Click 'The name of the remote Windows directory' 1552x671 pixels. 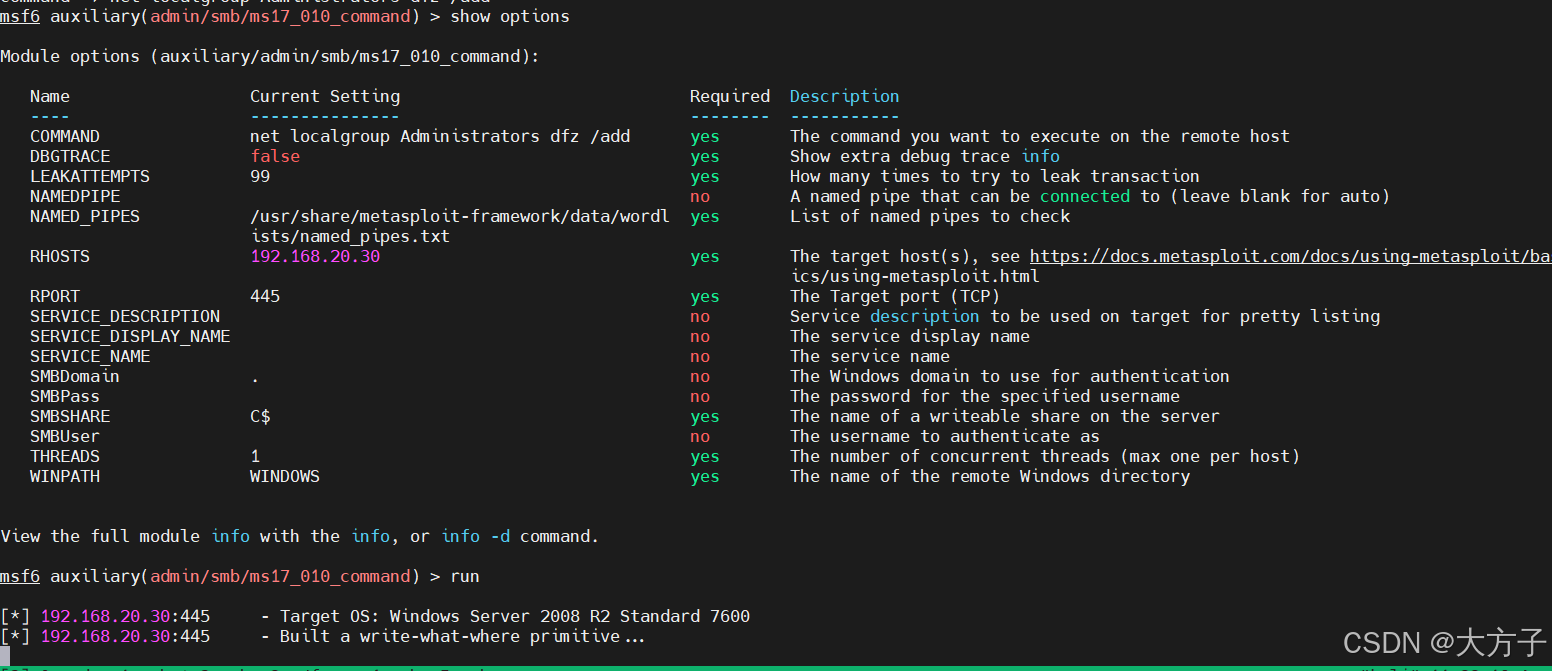[x=990, y=476]
